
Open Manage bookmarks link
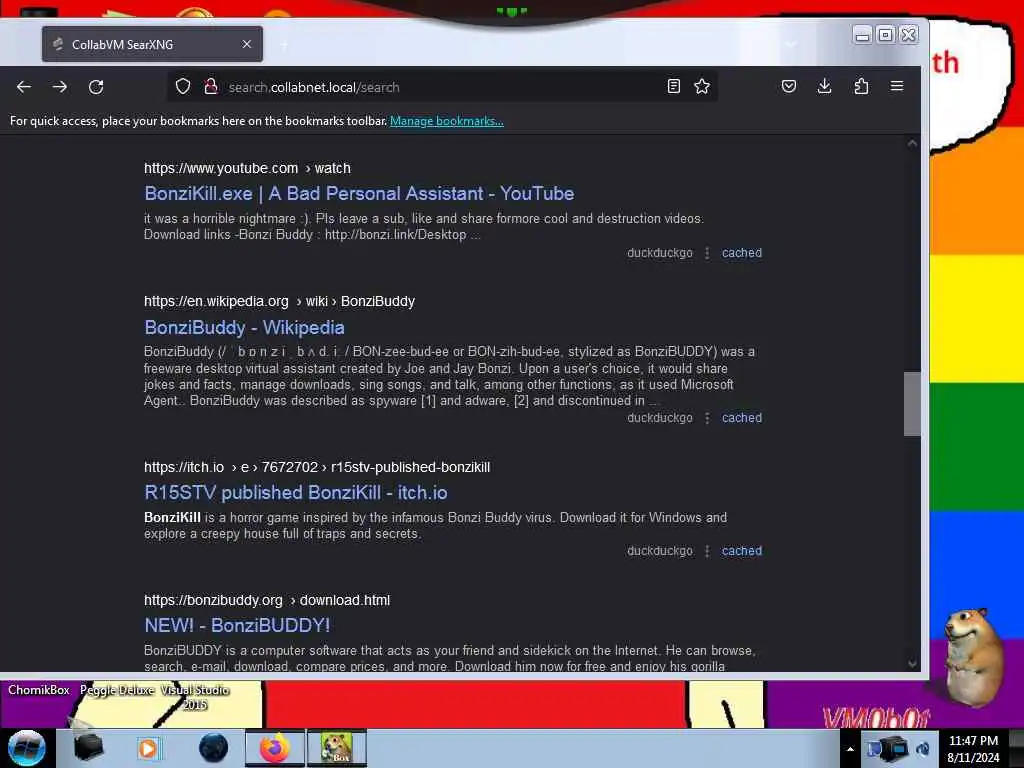point(447,121)
